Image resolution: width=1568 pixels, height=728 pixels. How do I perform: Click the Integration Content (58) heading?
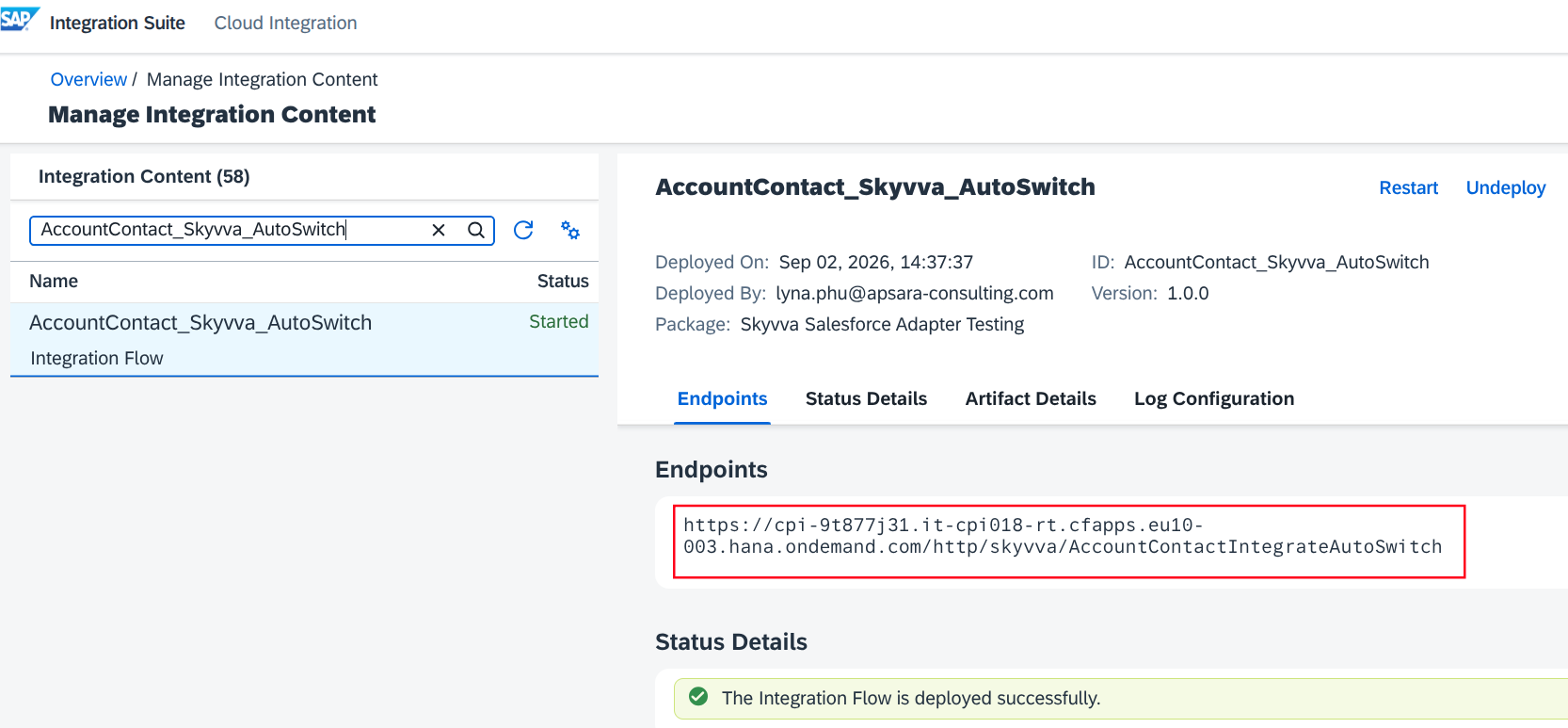(x=144, y=176)
